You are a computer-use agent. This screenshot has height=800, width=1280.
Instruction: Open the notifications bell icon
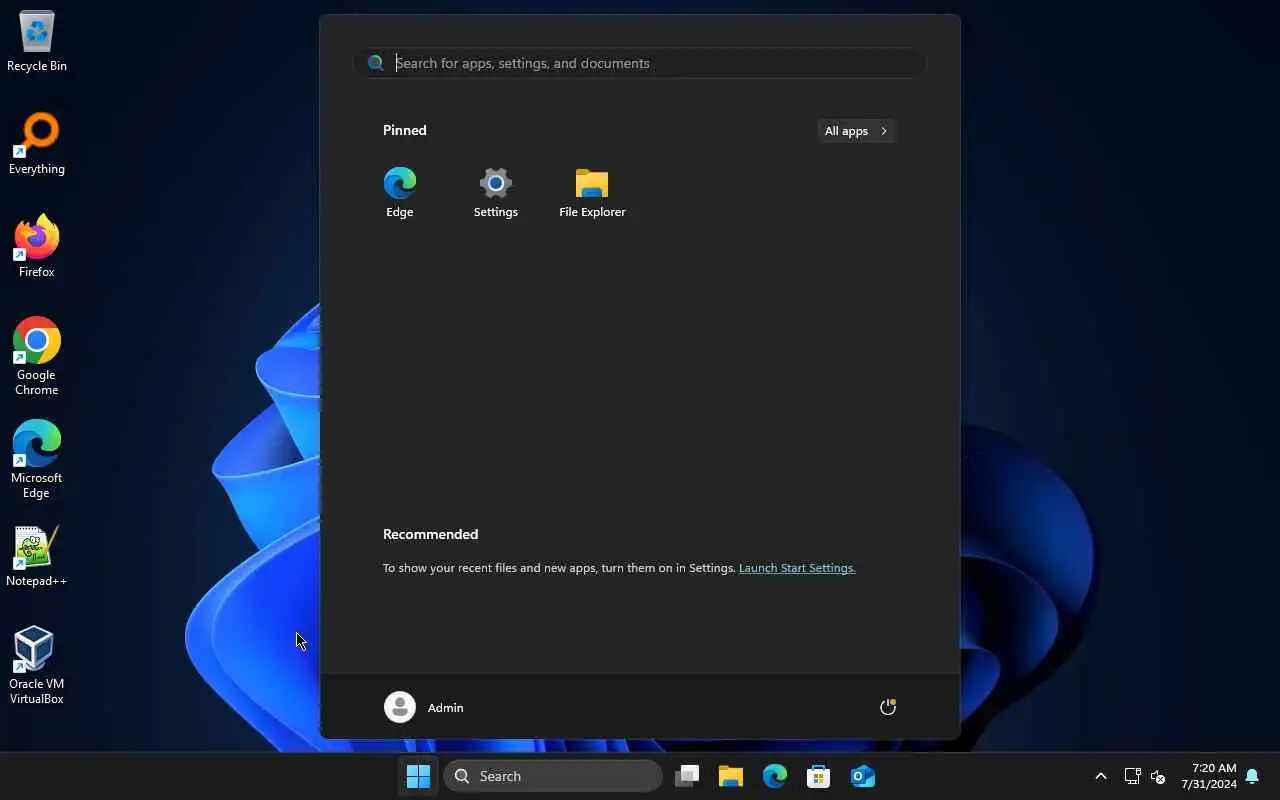pos(1252,776)
